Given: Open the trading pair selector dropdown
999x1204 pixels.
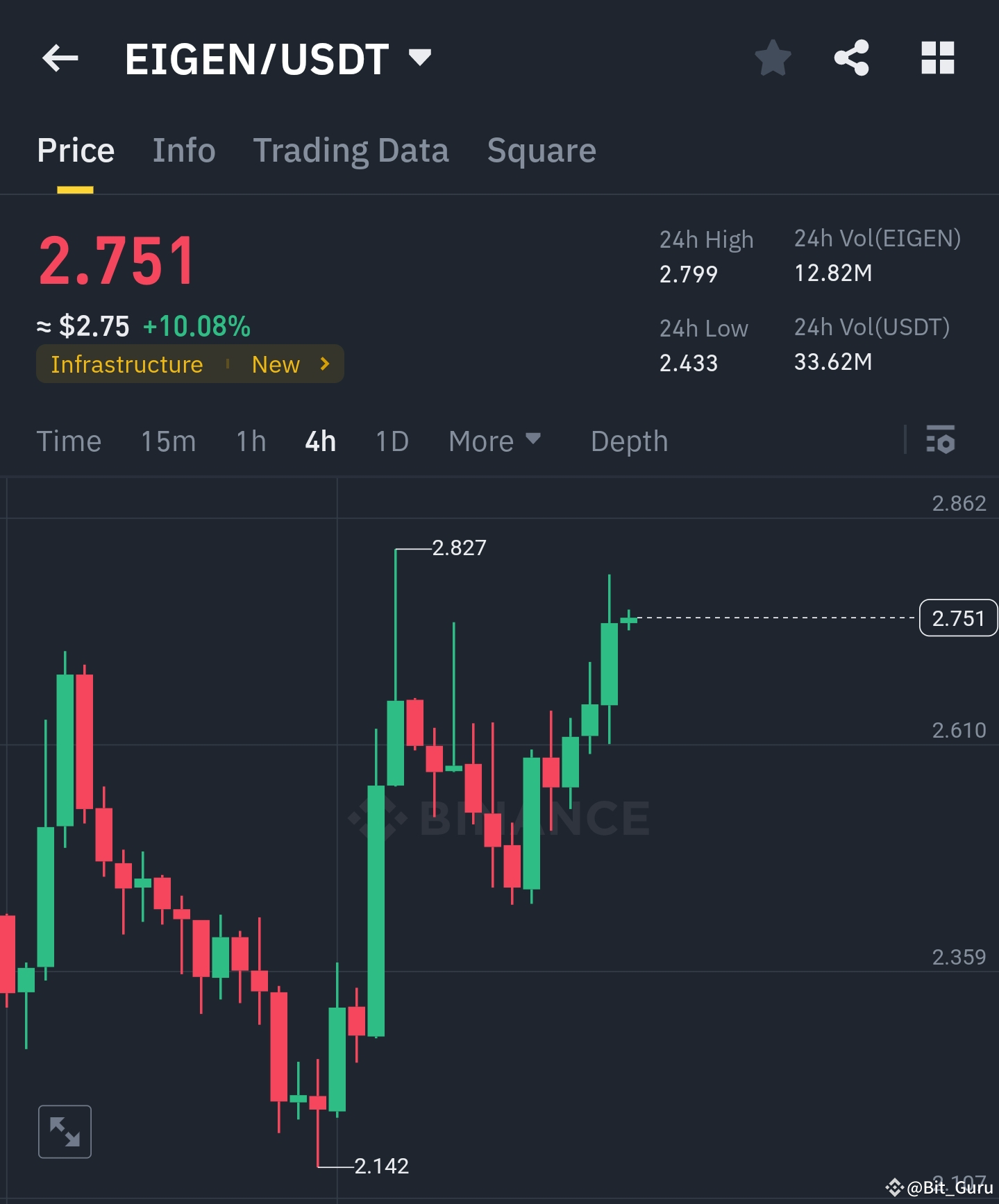Looking at the screenshot, I should click(419, 58).
